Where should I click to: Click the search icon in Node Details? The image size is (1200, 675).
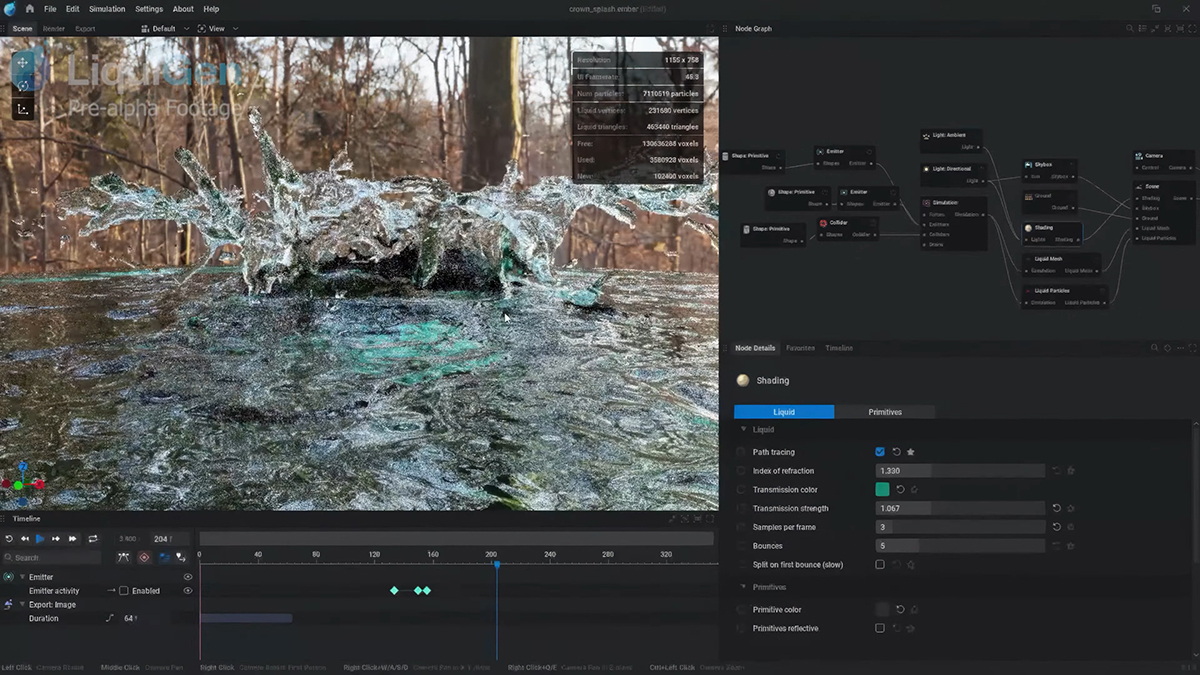pyautogui.click(x=1153, y=348)
